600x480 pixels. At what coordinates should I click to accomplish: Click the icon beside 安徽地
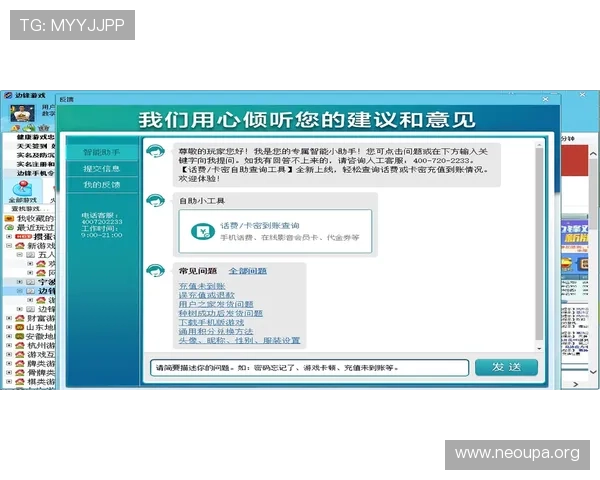click(20, 336)
